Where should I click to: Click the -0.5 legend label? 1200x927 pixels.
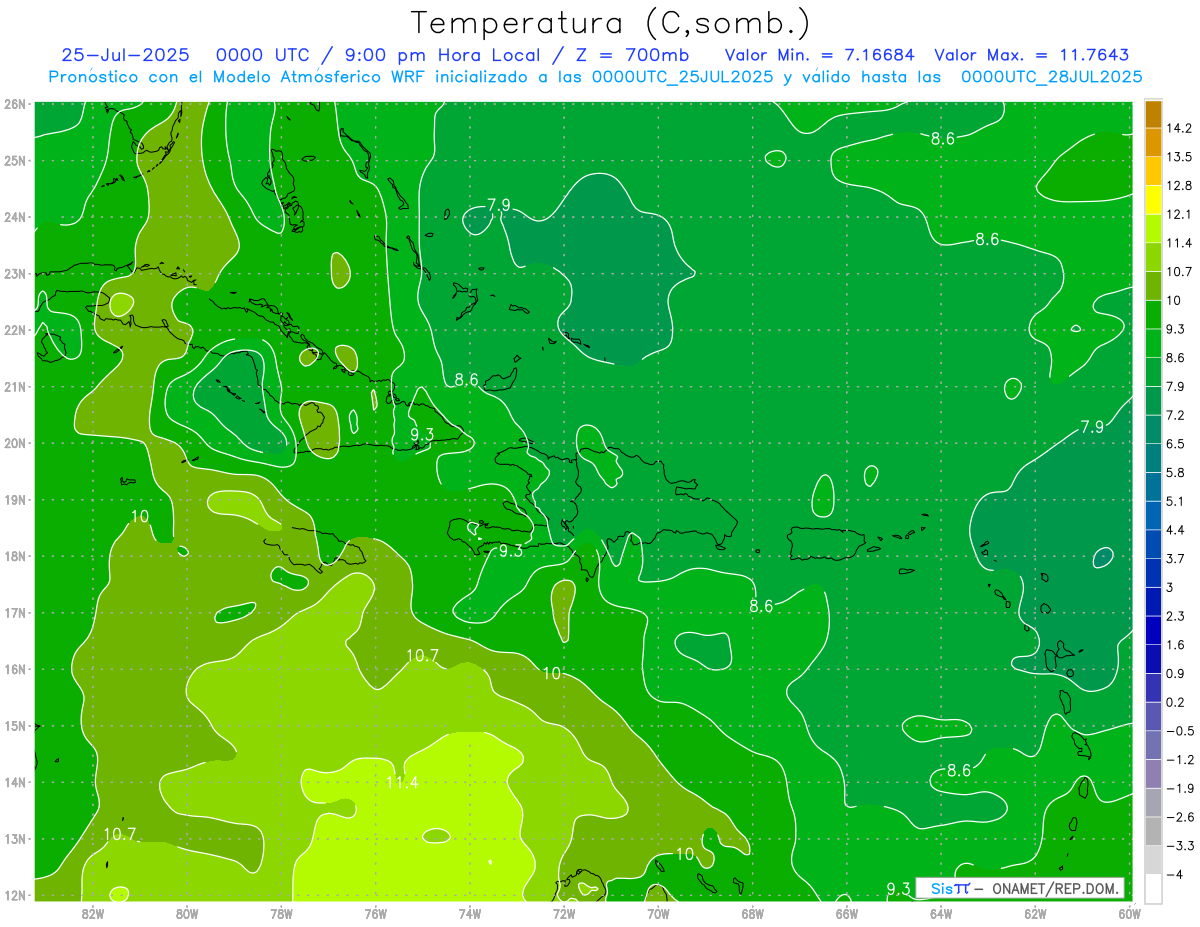click(x=1179, y=731)
